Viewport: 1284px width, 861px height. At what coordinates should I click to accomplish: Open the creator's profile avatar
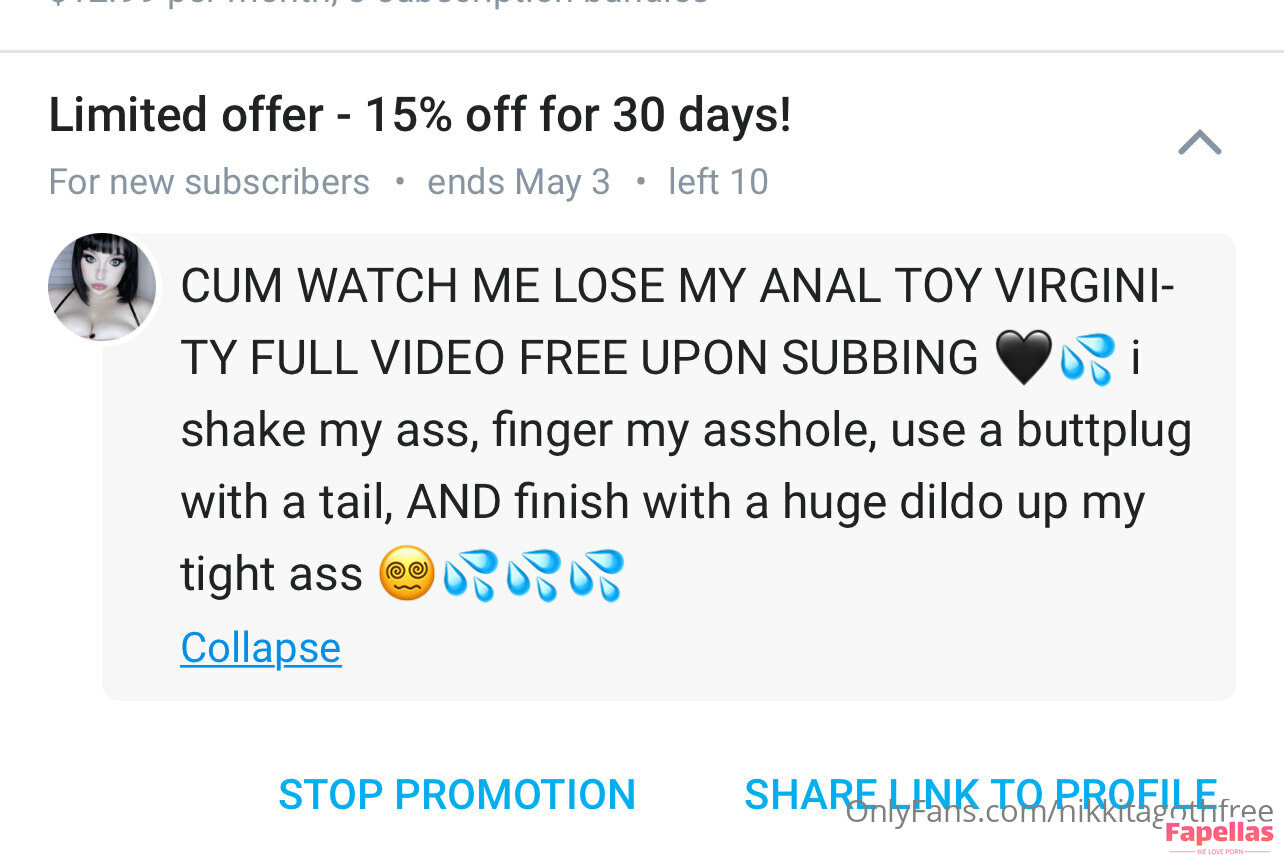pos(102,287)
